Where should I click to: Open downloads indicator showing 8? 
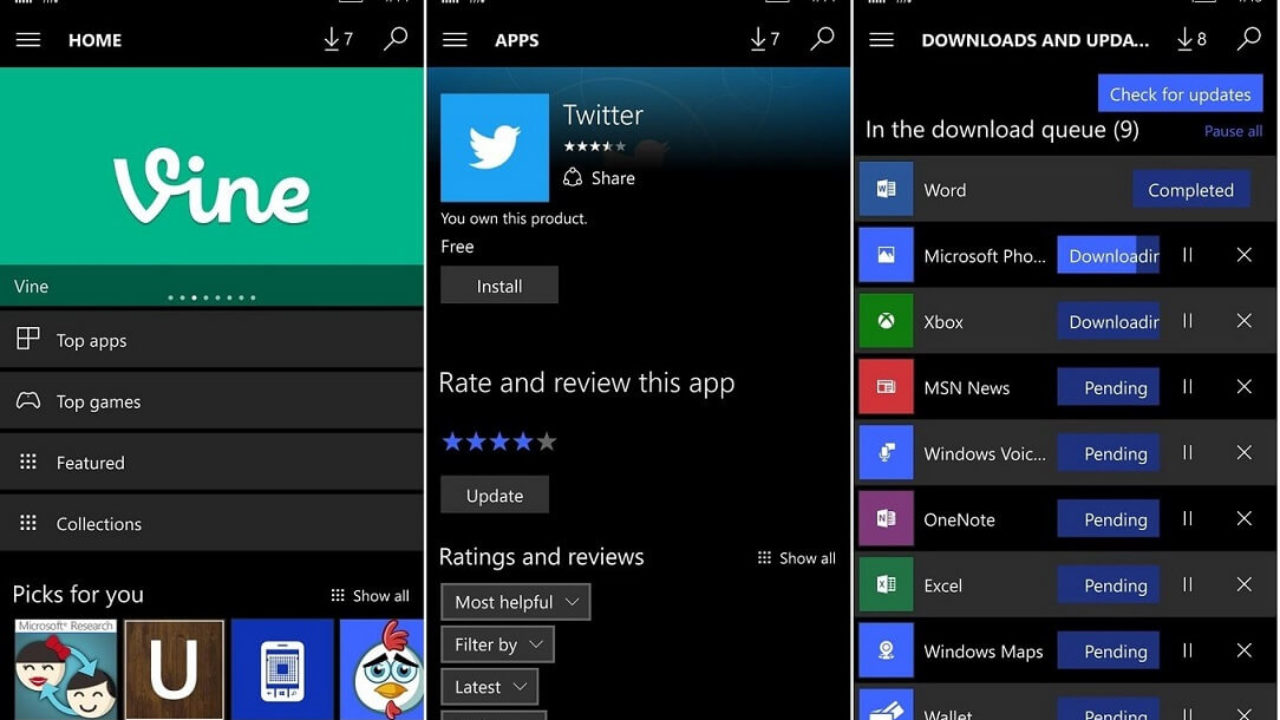[1192, 40]
